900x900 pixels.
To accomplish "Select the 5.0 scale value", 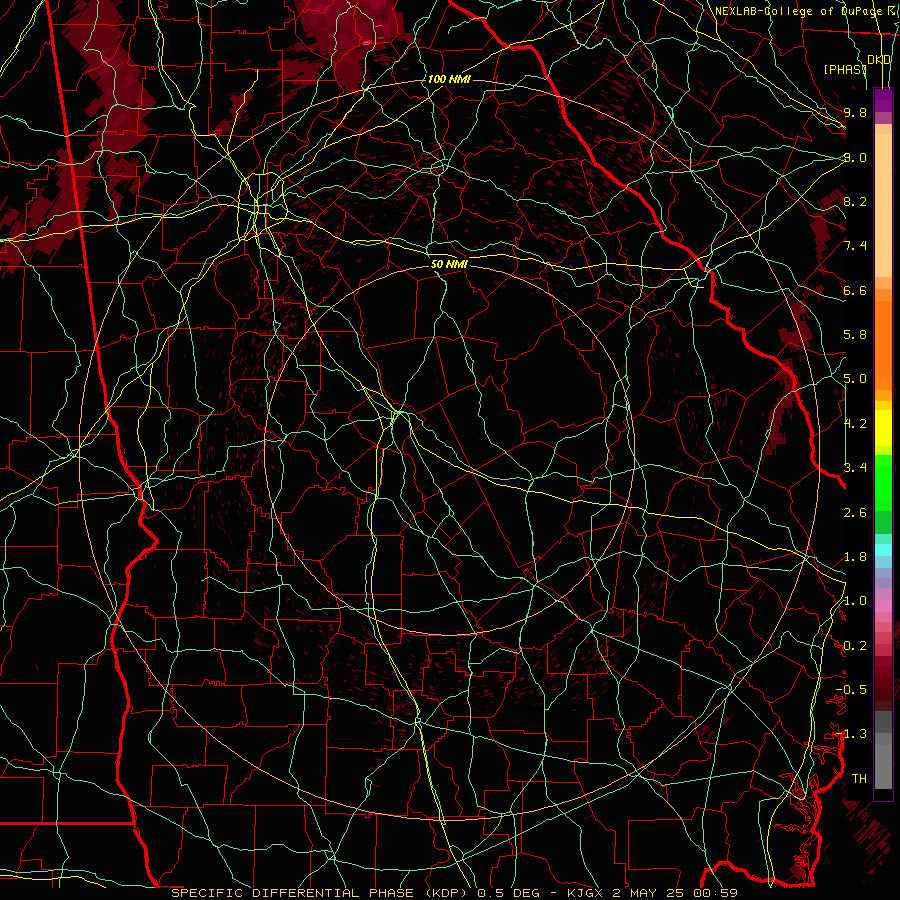I will (855, 379).
